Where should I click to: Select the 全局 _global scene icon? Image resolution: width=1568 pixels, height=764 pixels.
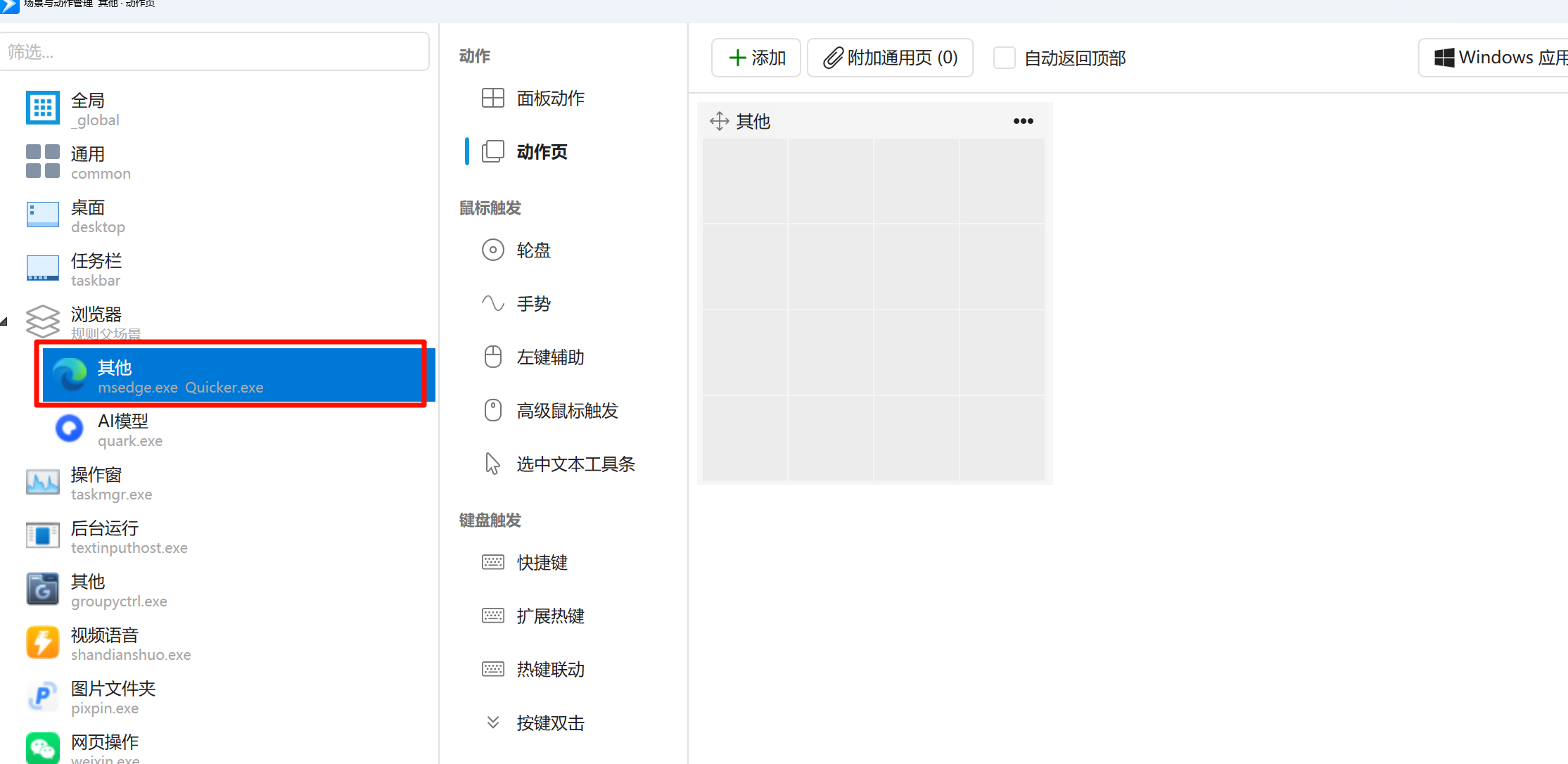42,108
